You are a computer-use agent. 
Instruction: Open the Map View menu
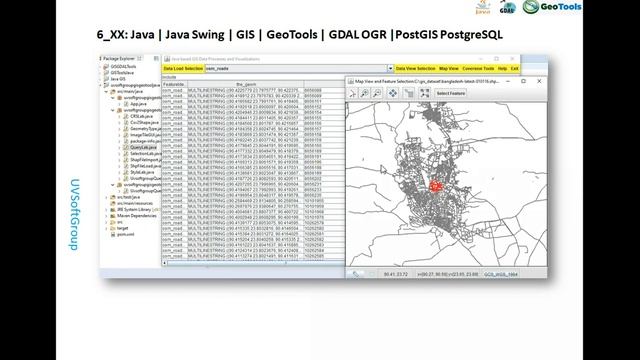[449, 69]
